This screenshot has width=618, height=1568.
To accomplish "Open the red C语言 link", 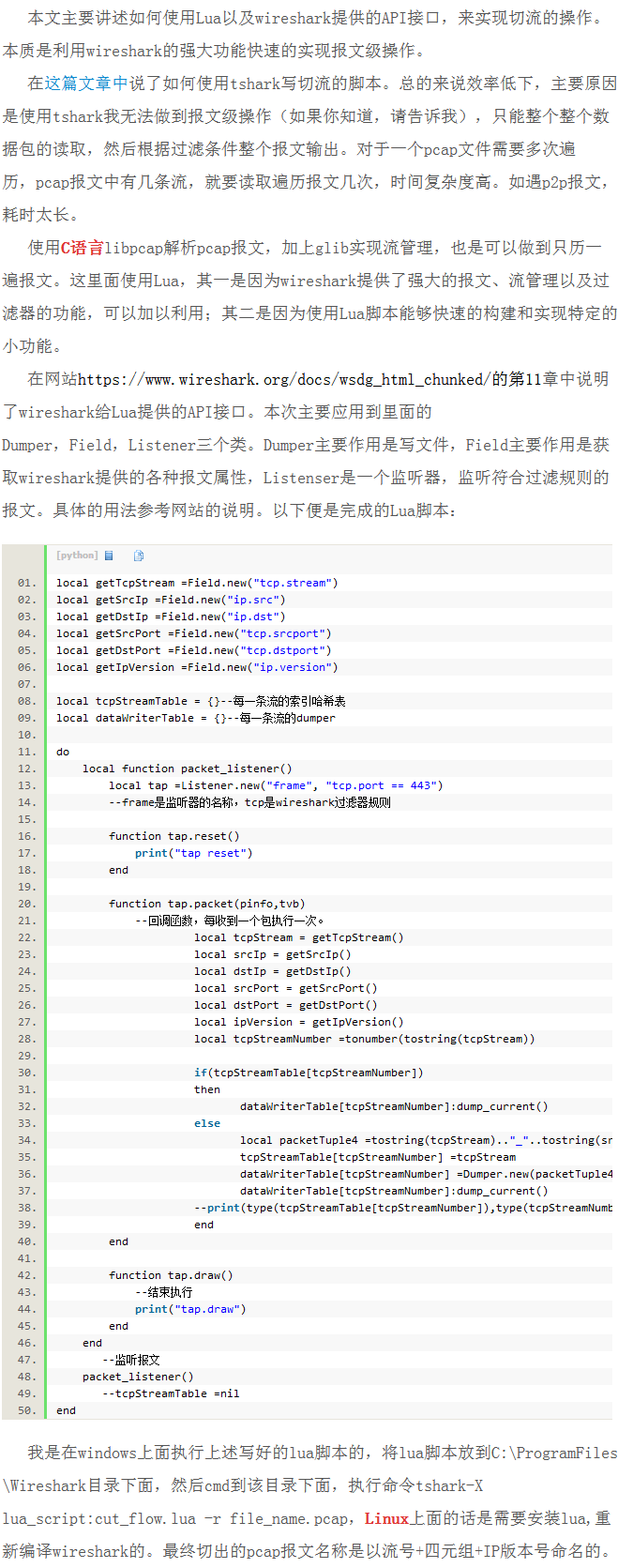I will pyautogui.click(x=83, y=248).
